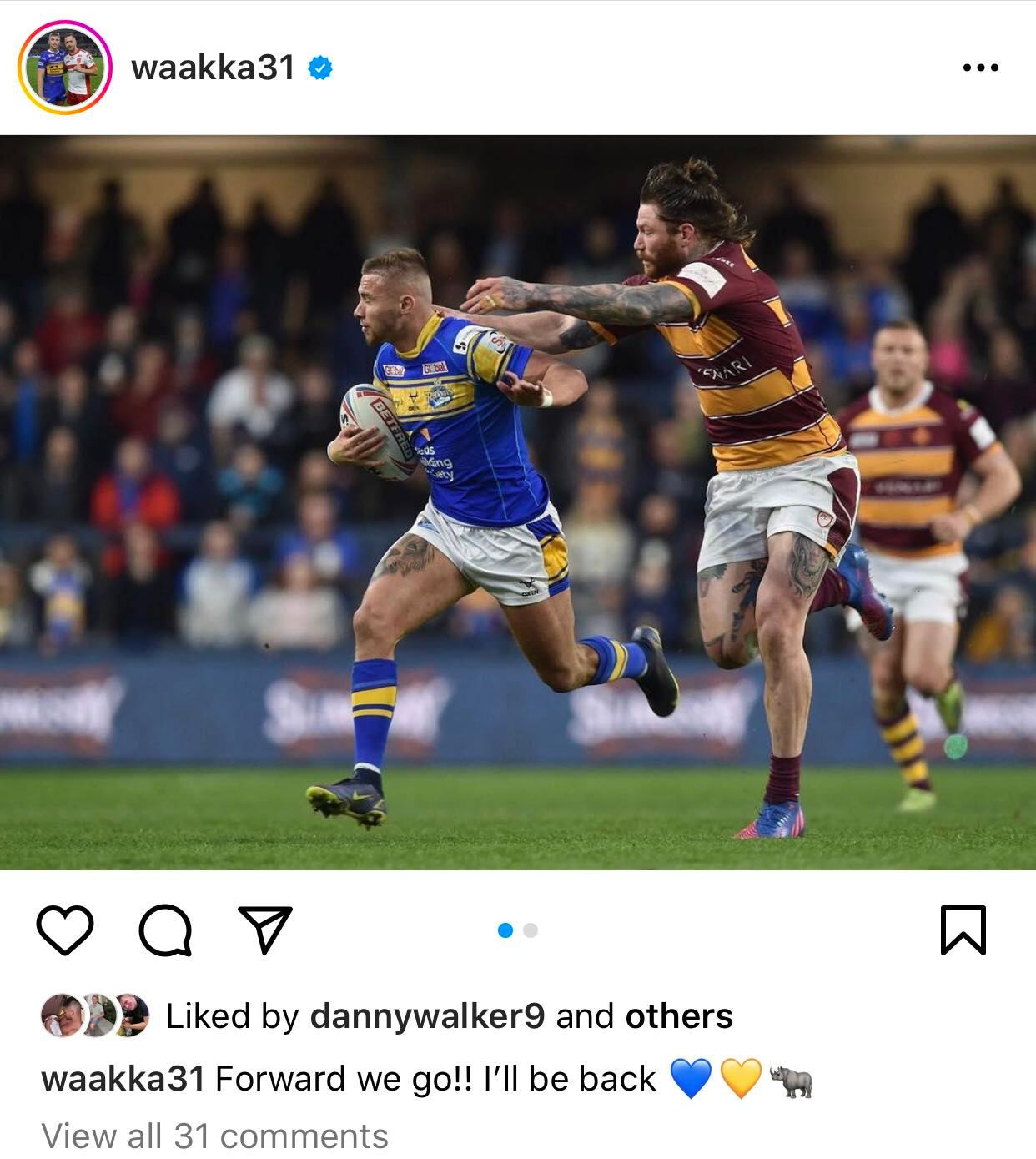The image size is (1036, 1159).
Task: Tap the rugby match photo
Action: (x=518, y=502)
